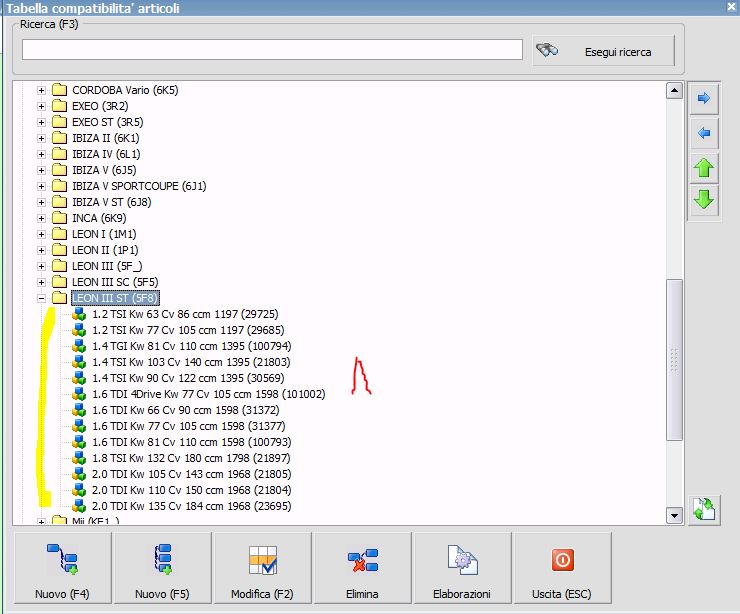The height and width of the screenshot is (614, 740).
Task: Select the LEON III (5F_) folder label
Action: point(107,266)
